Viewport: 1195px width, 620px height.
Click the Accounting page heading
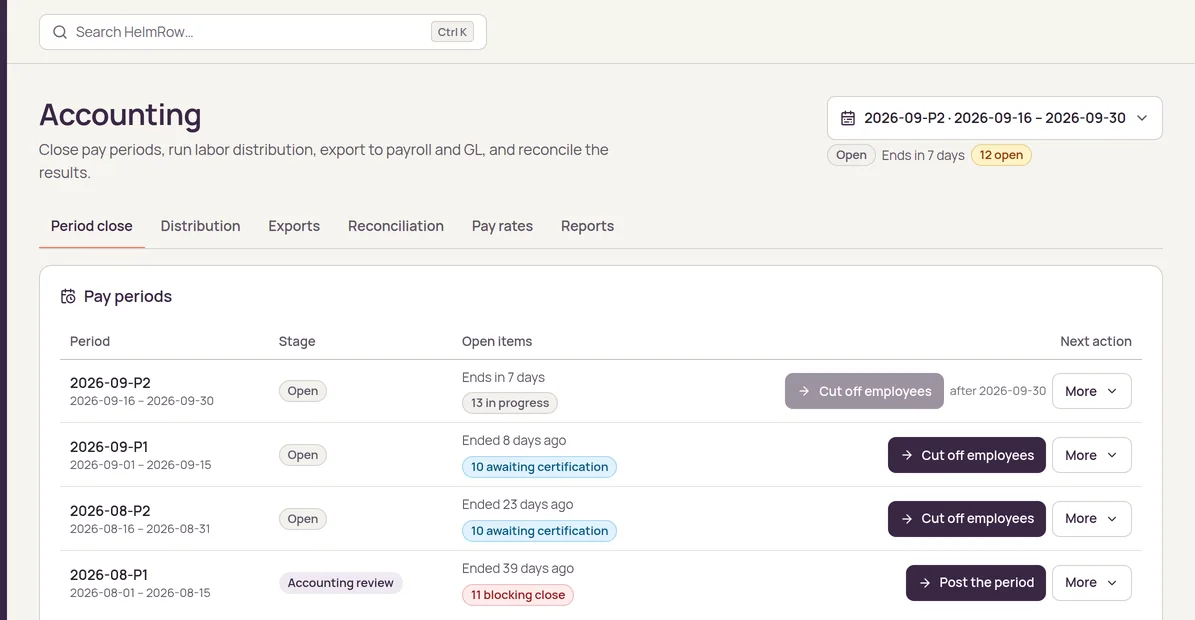click(120, 115)
